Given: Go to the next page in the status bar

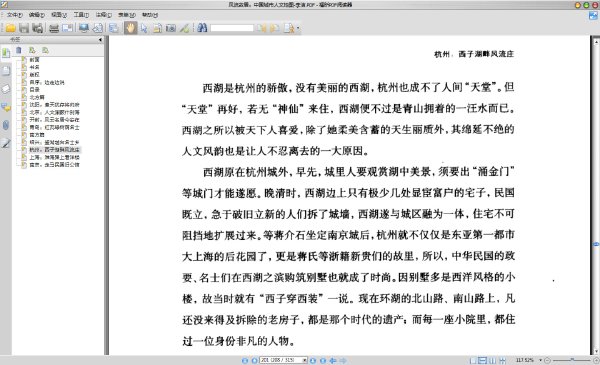Looking at the screenshot, I should [313, 360].
